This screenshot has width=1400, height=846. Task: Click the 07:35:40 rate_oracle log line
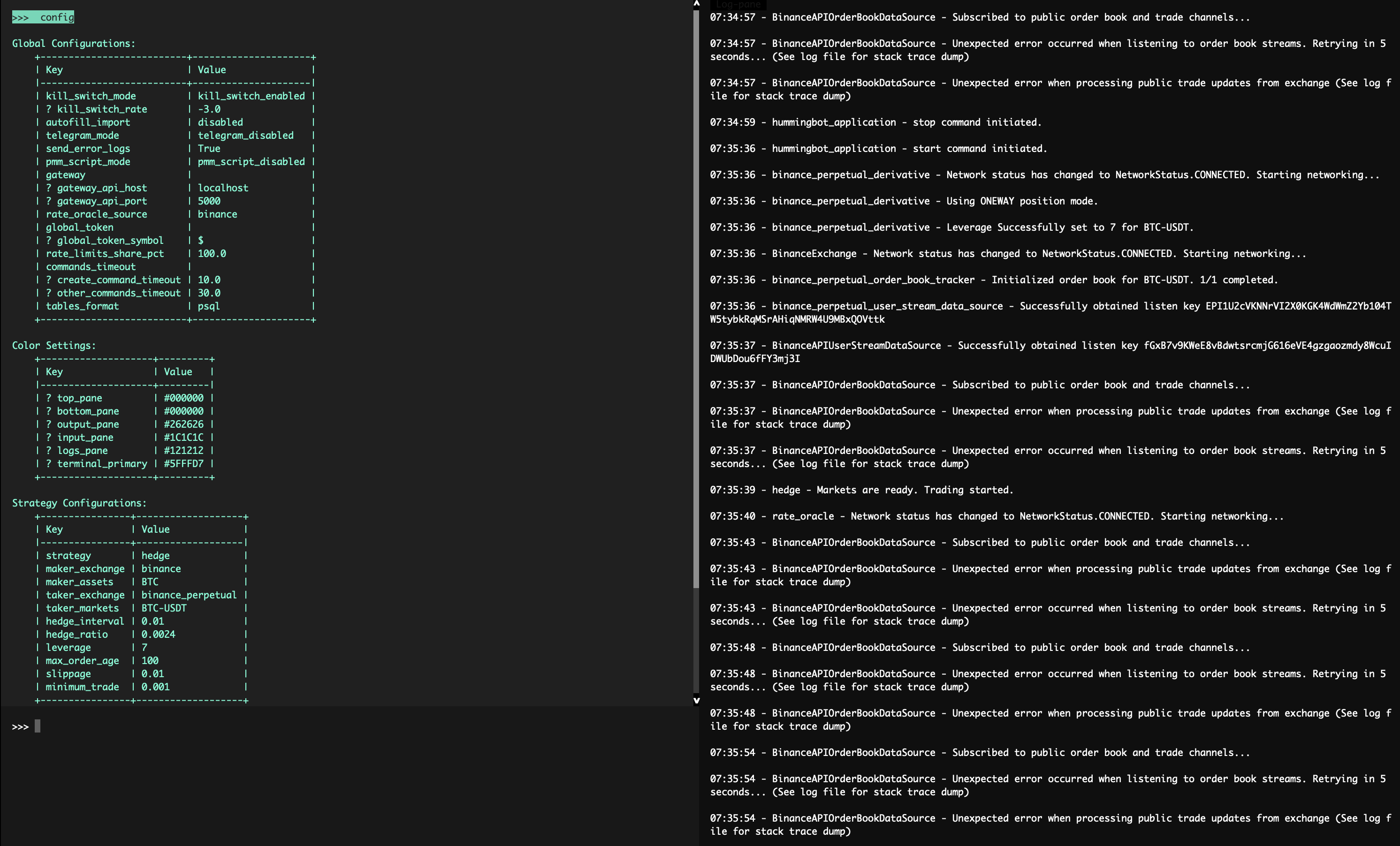click(x=997, y=516)
